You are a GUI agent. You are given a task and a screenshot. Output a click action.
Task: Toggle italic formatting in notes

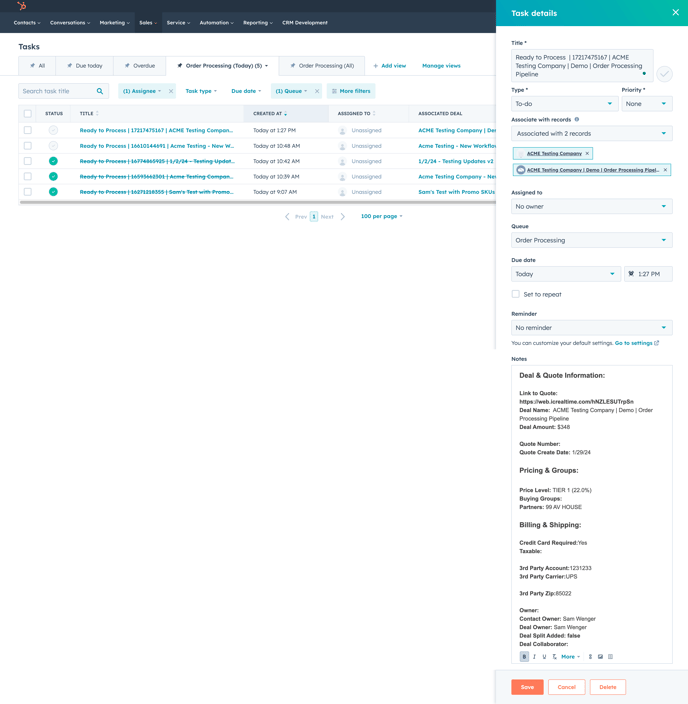(x=534, y=656)
